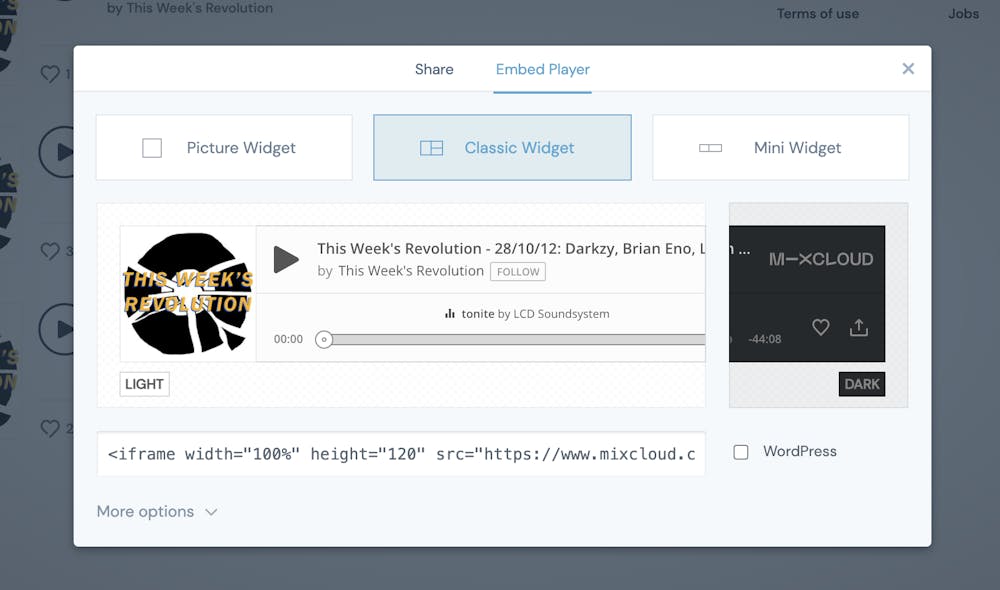Click the Mini Widget bar icon
This screenshot has height=590, width=1000.
click(x=710, y=148)
